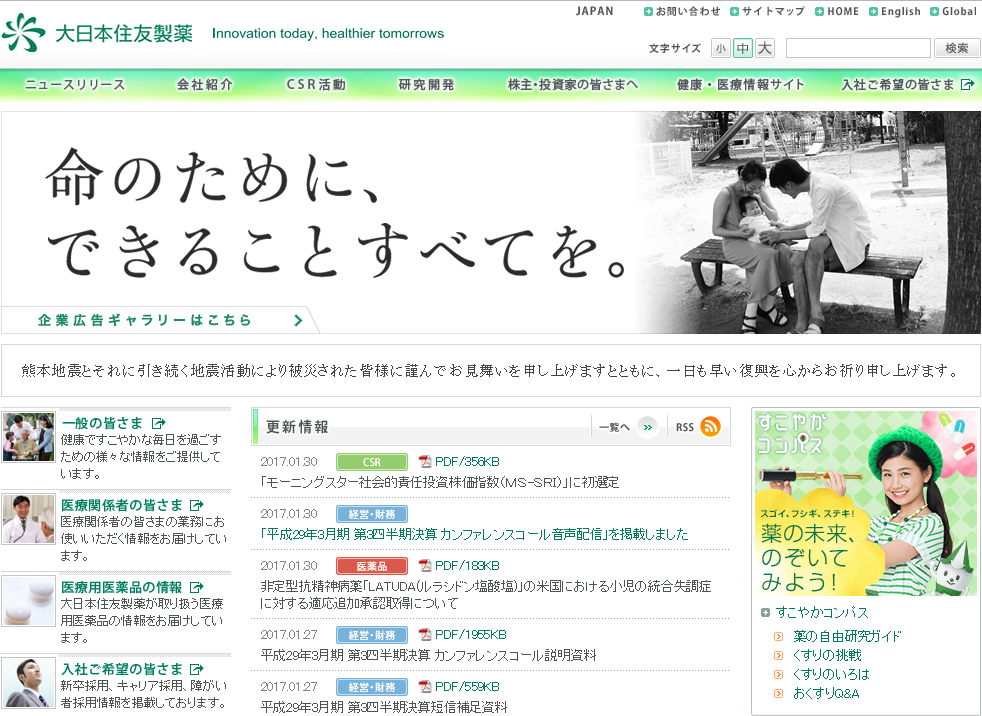Screen dimensions: 982x716
Task: Click 経営・財務 tag on 2017.01.27 説明資料 row
Action: 372,635
